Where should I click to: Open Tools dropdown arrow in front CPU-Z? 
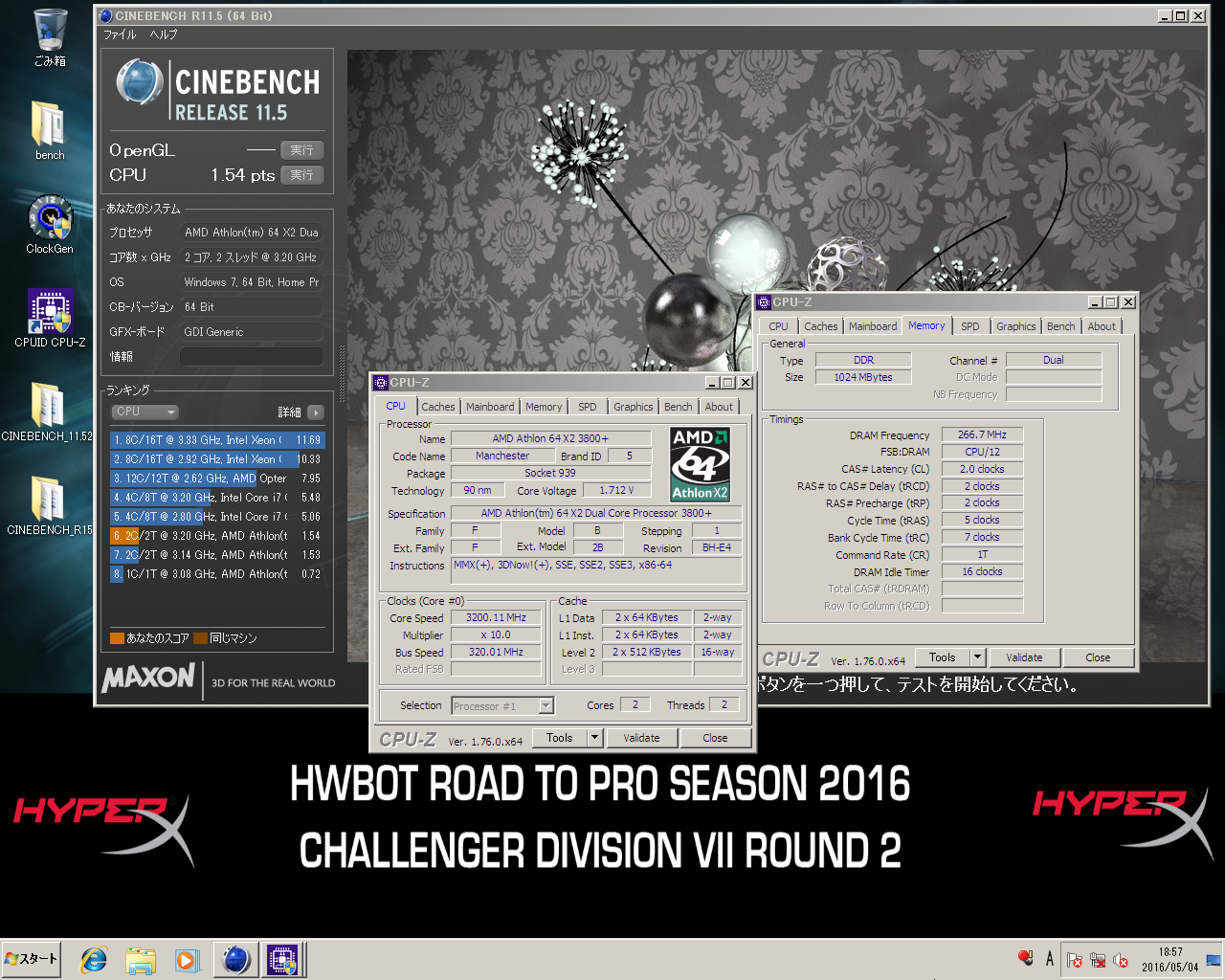click(594, 738)
